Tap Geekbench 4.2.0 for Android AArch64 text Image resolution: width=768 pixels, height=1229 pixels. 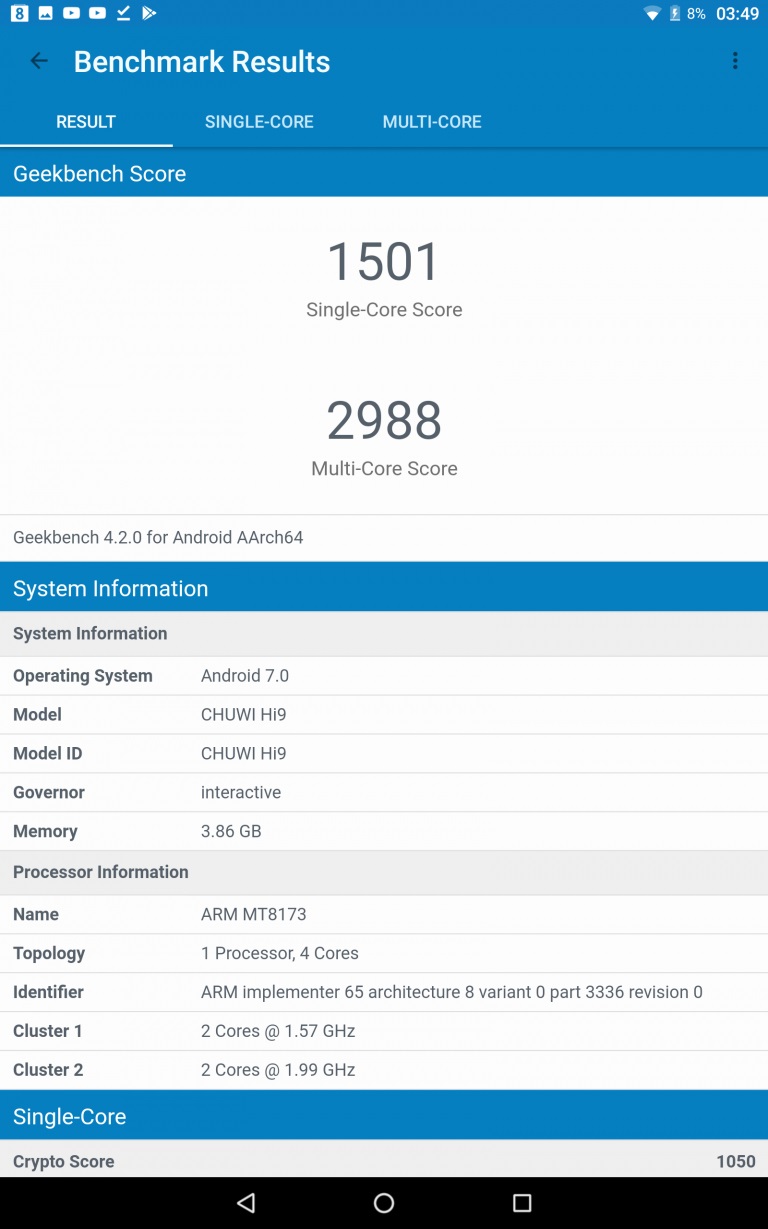158,537
